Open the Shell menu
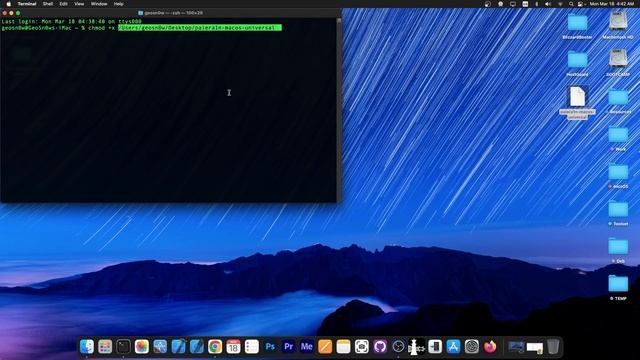Screen dimensions: 640x360 [x=48, y=4]
